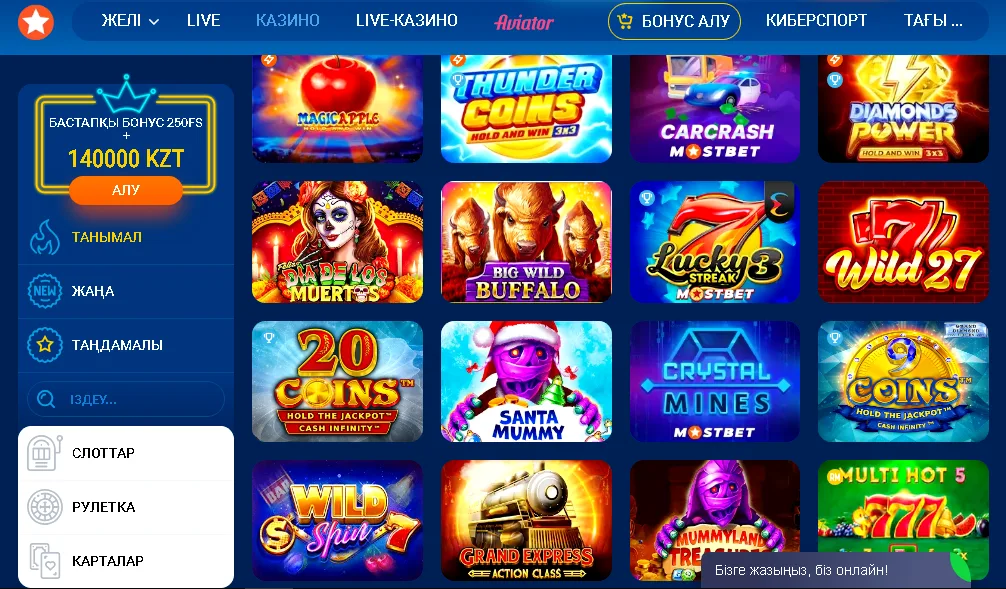Open ТАҢДАМАЛЫ favorites star icon
The width and height of the screenshot is (1006, 589).
tap(45, 345)
